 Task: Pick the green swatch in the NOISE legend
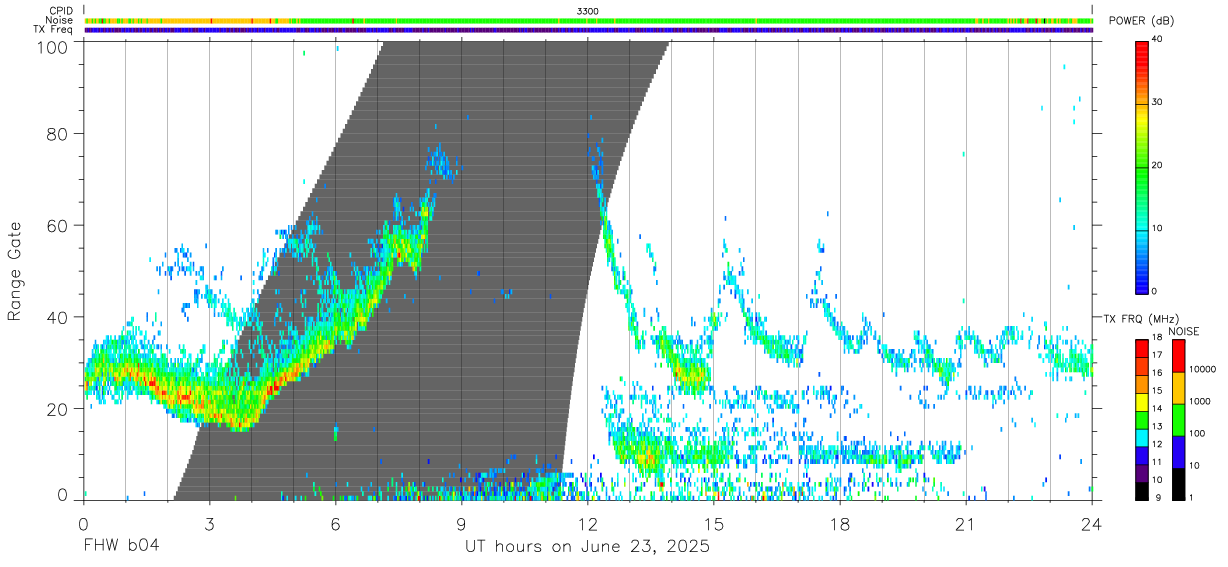pyautogui.click(x=1179, y=419)
